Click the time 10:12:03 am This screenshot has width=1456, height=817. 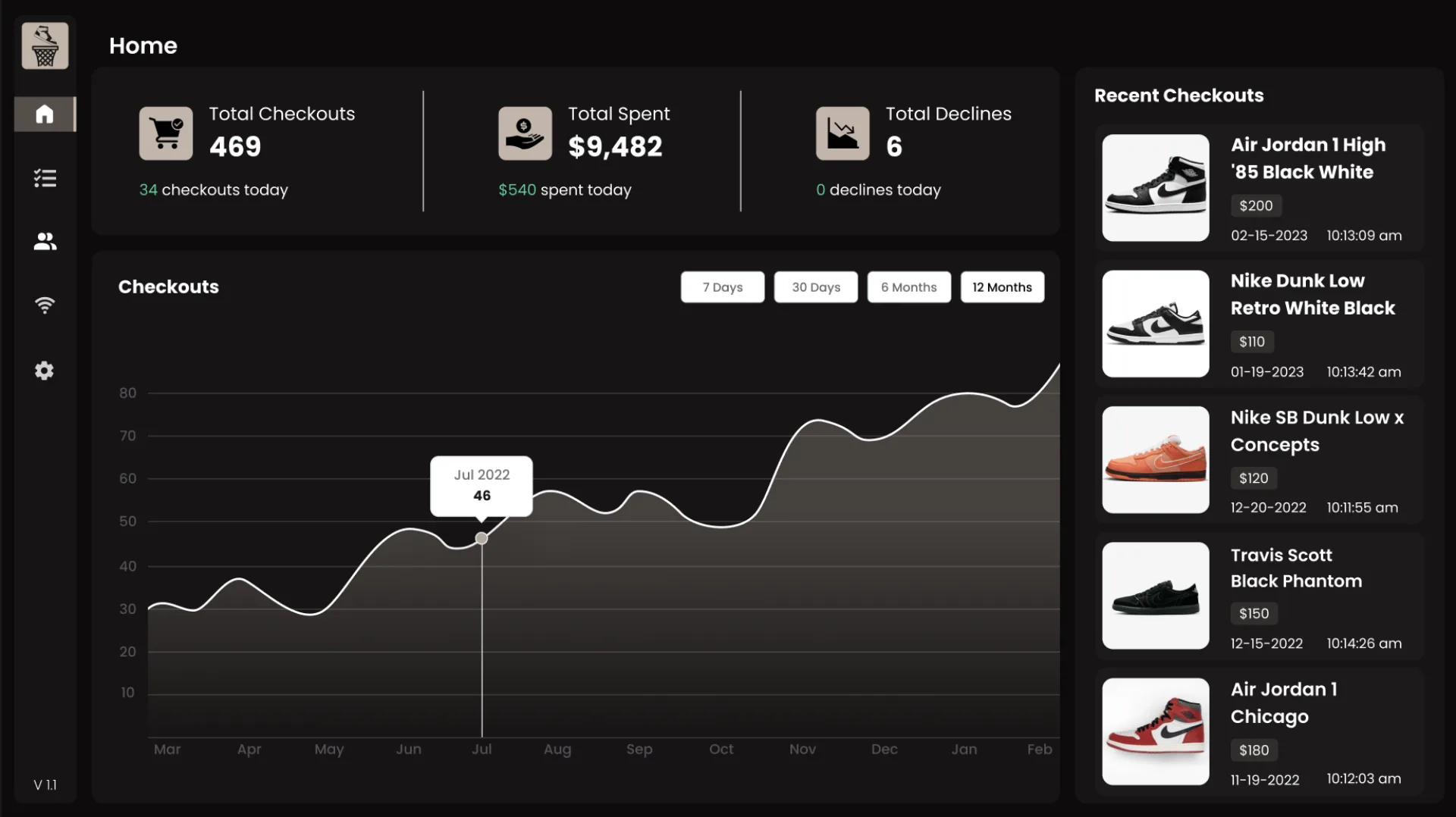click(x=1363, y=779)
